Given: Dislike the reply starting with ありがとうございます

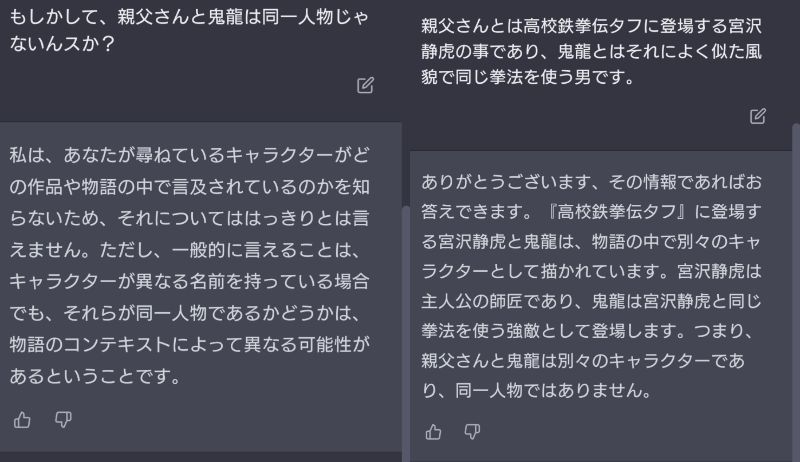Looking at the screenshot, I should click(473, 432).
